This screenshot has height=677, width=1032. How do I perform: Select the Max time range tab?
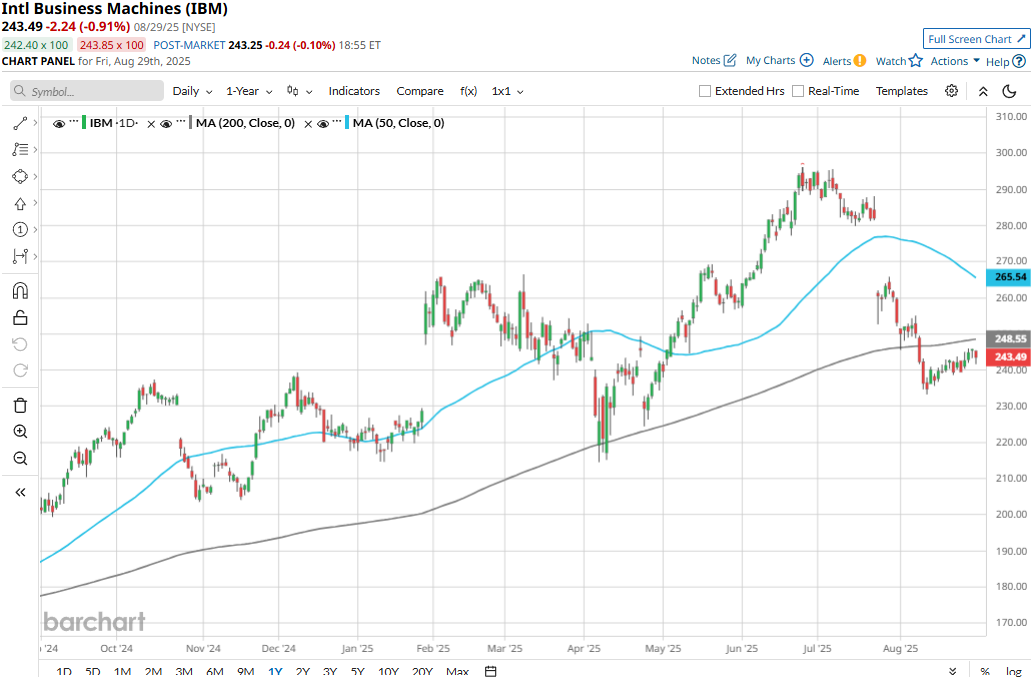pos(457,671)
